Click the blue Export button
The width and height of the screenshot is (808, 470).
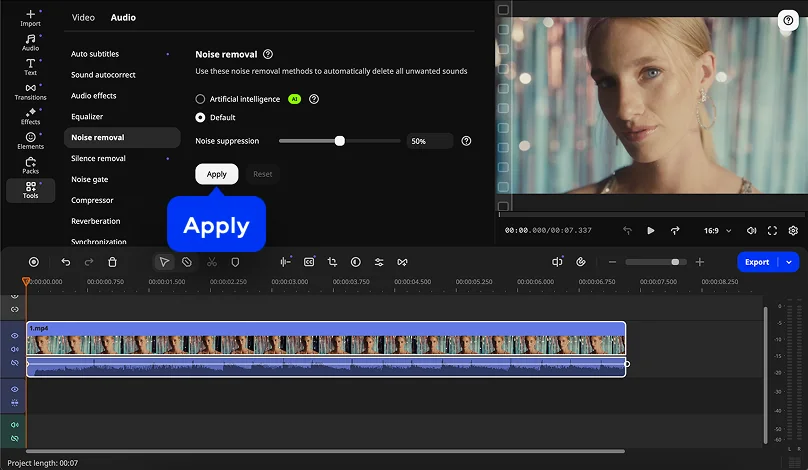(757, 262)
